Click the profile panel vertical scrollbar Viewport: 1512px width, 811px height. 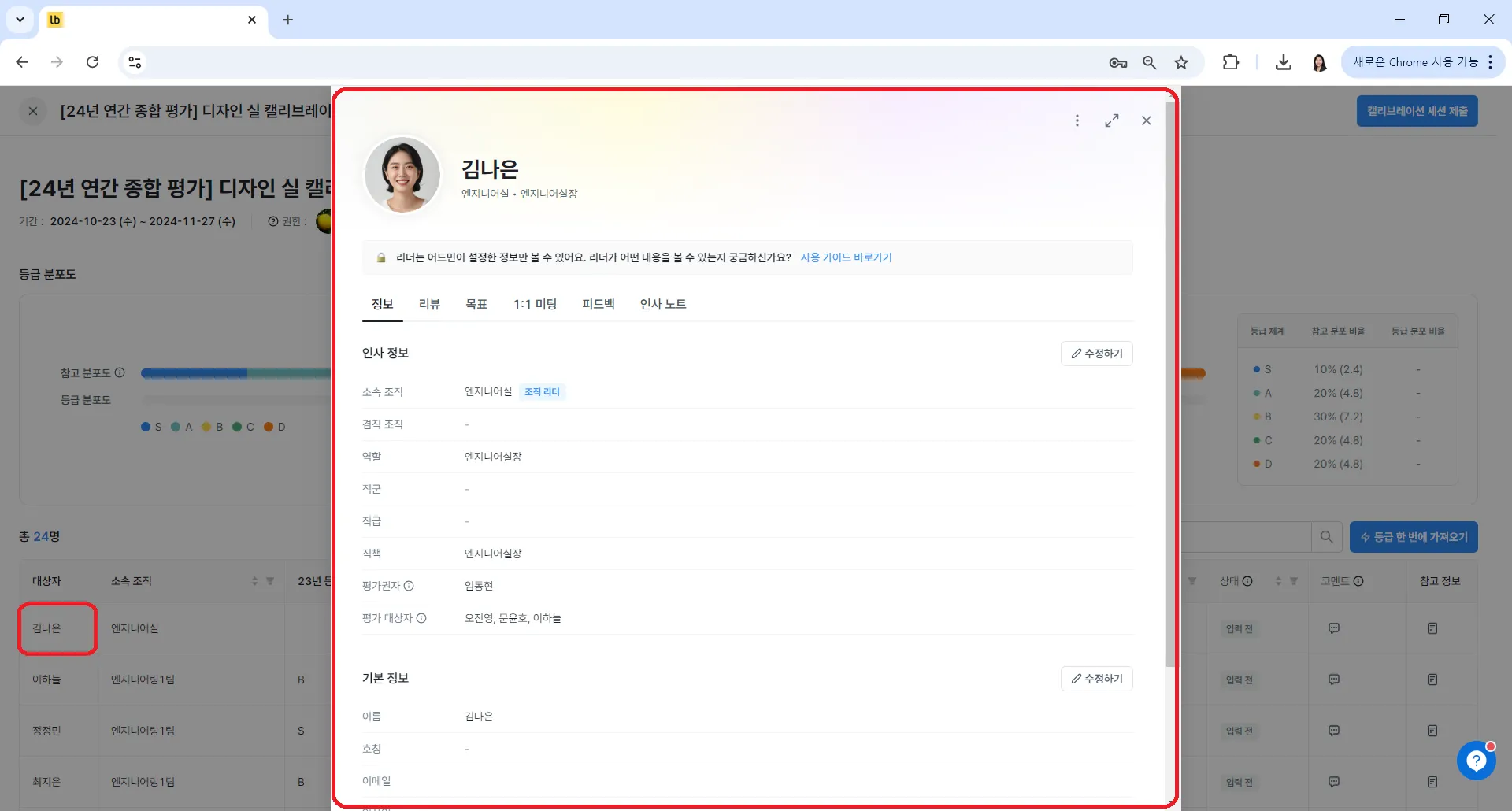pos(1170,386)
